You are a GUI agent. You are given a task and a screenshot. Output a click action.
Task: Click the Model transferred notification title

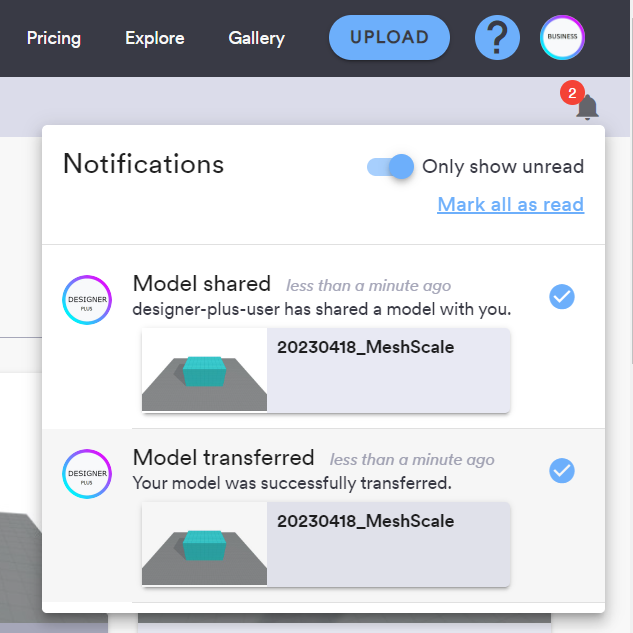pyautogui.click(x=223, y=458)
